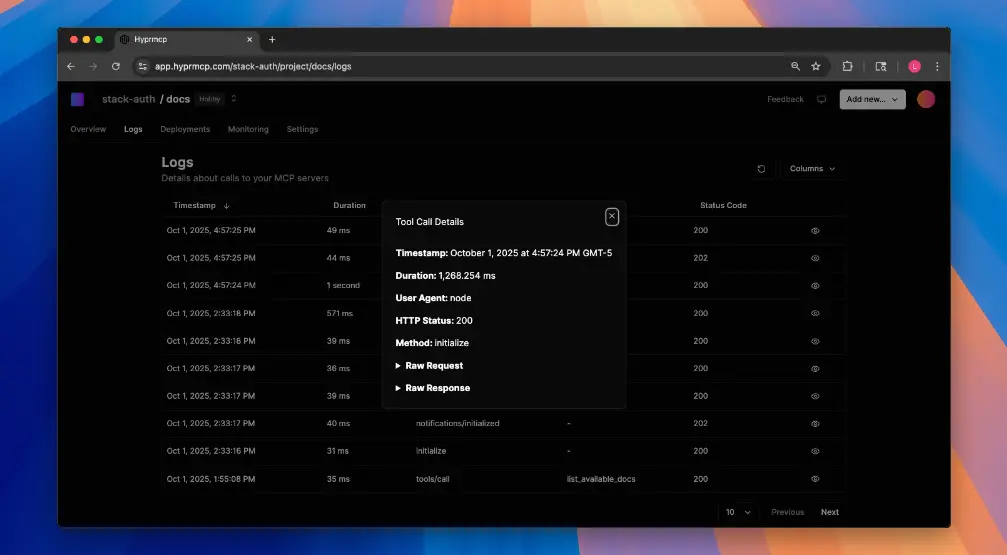This screenshot has height=555, width=1007.
Task: Click the Status Code column header
Action: (723, 206)
